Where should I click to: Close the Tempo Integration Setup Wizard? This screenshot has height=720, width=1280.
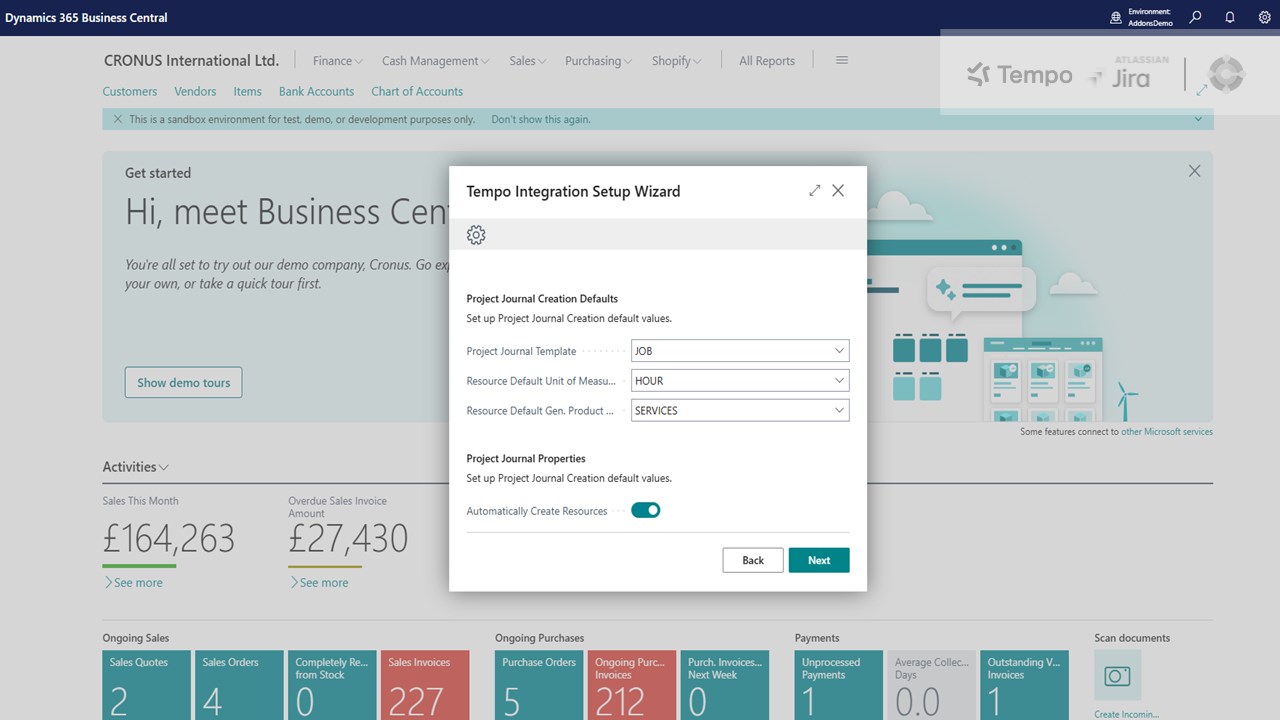point(838,190)
